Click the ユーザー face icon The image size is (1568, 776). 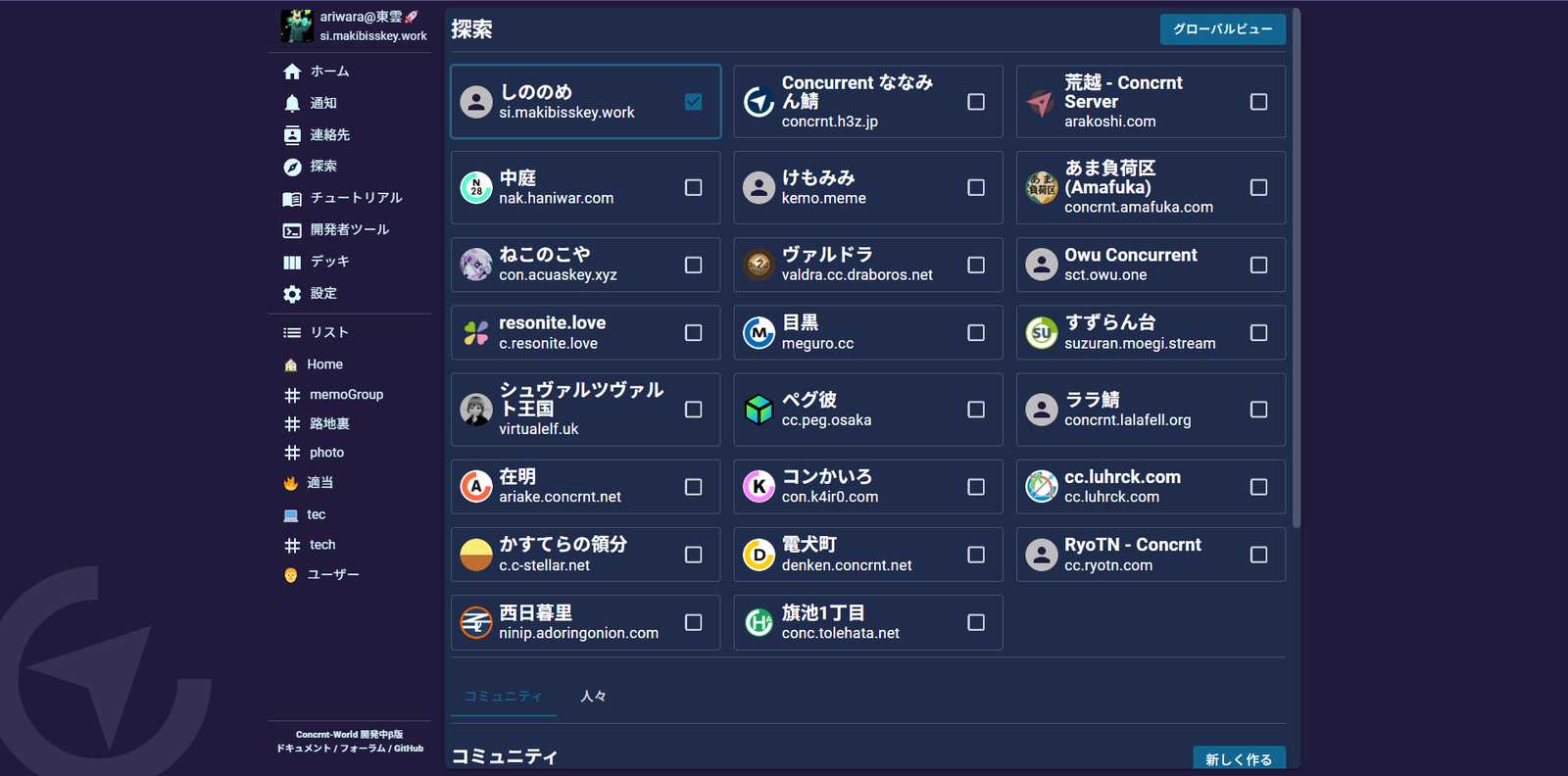290,575
